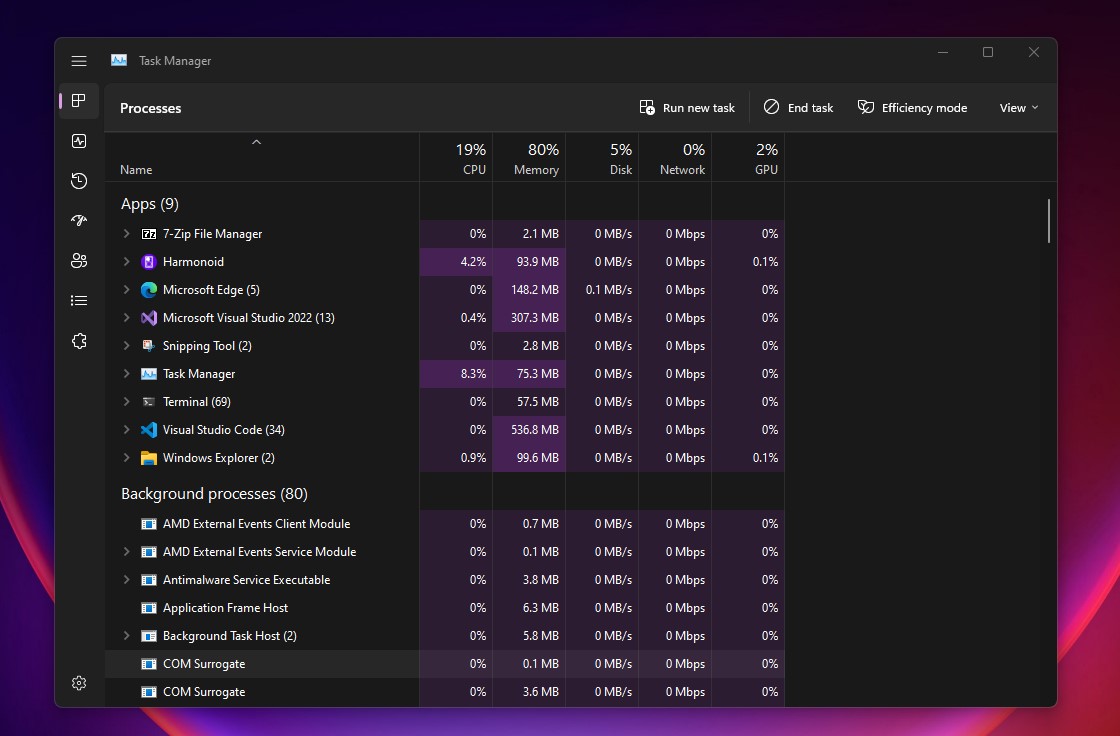Click the vertical scrollbar thumb

[1049, 221]
